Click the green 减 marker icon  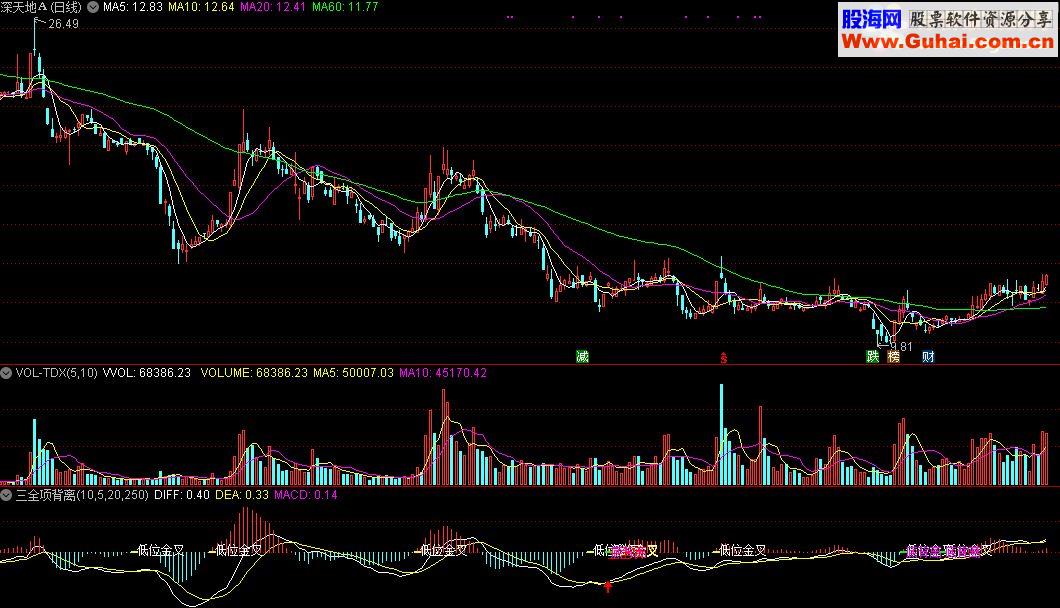click(582, 356)
